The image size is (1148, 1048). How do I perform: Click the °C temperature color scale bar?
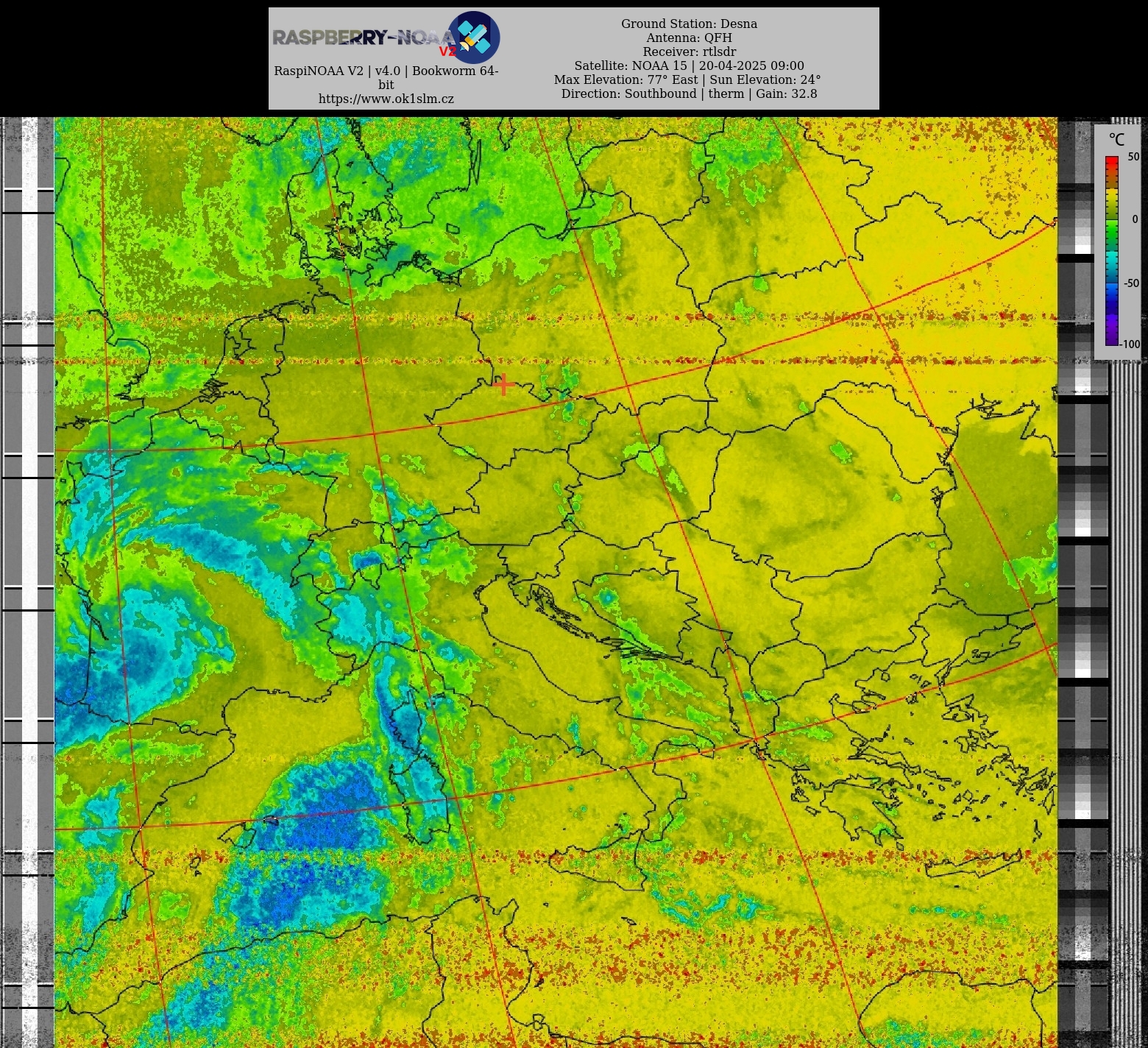[1111, 250]
